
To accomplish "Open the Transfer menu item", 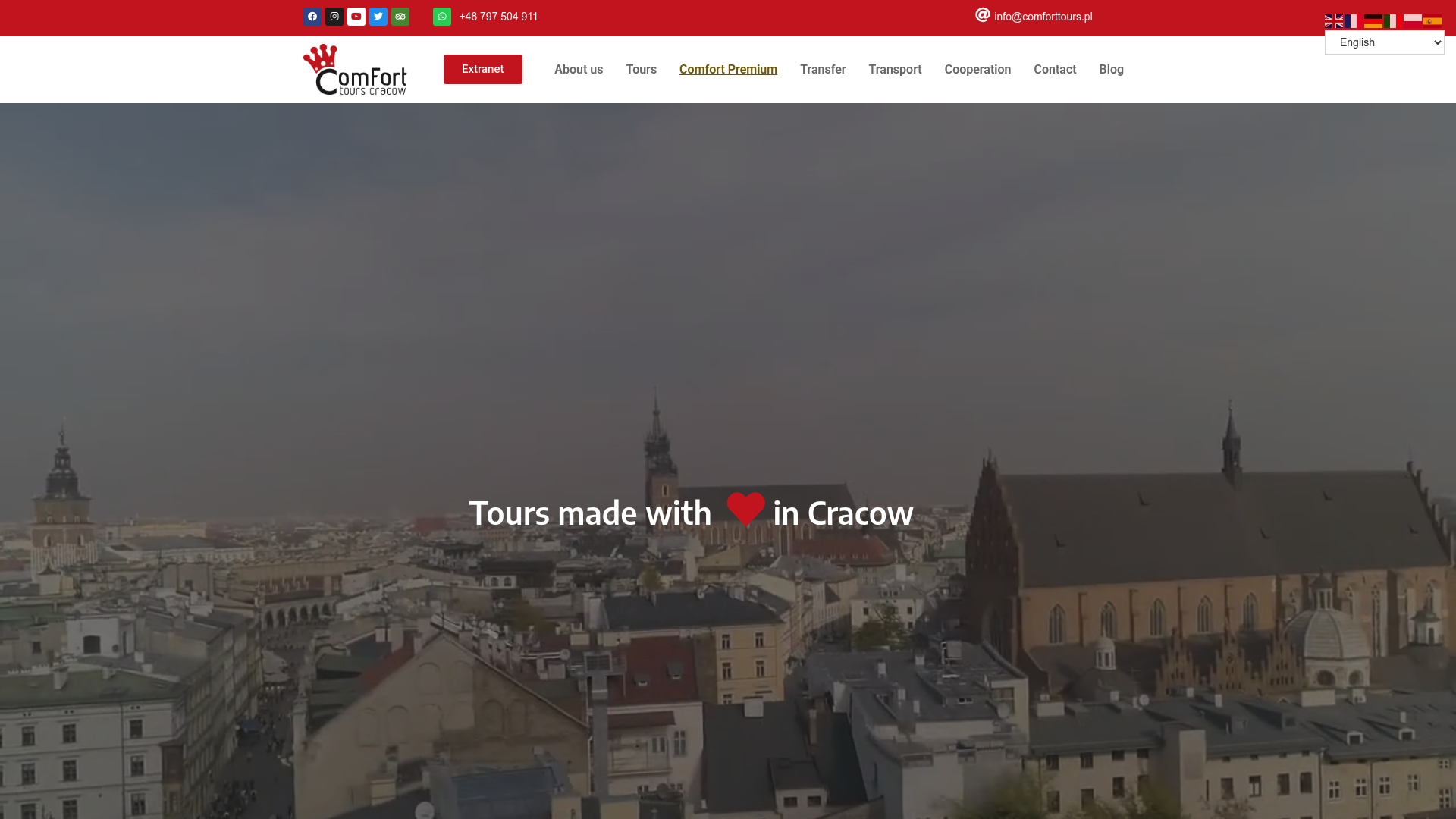I will click(823, 69).
